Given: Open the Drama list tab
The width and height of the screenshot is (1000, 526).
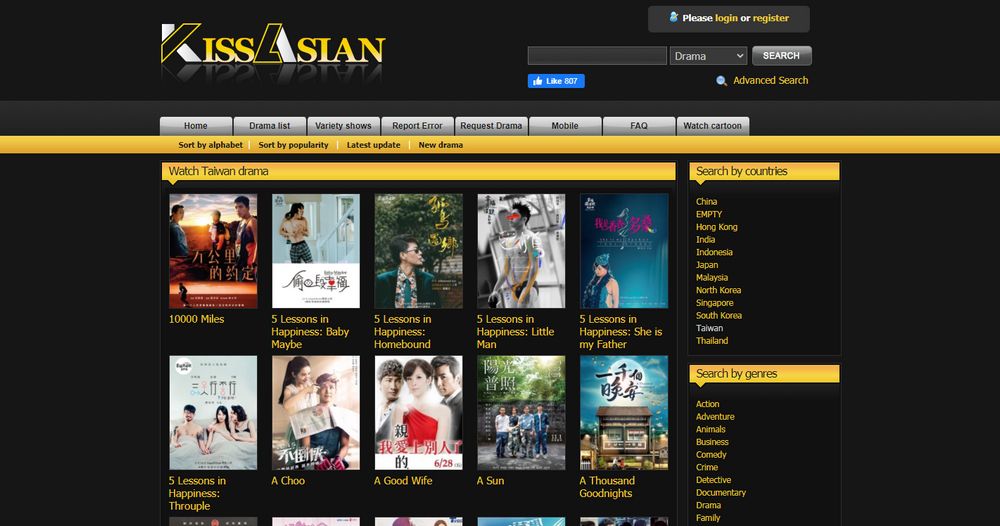Looking at the screenshot, I should [x=270, y=126].
